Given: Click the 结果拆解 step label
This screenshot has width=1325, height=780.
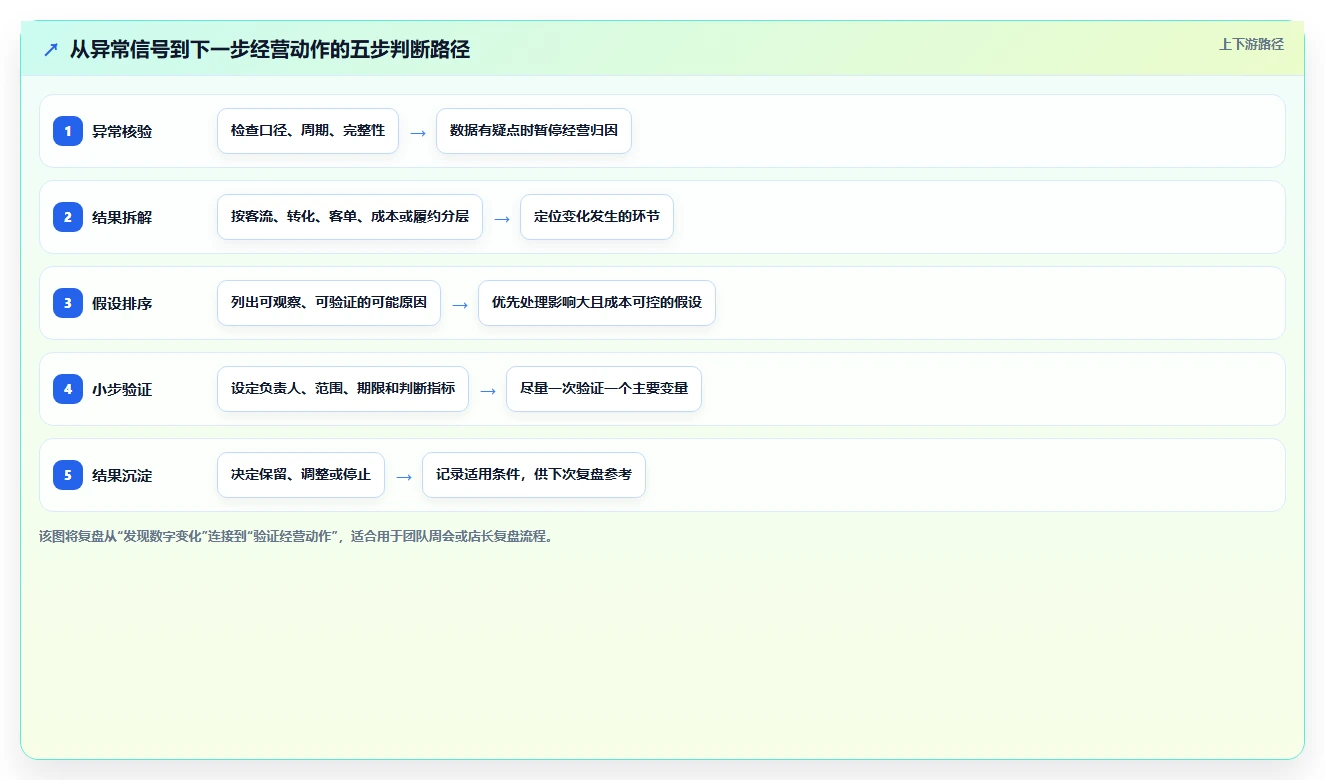Looking at the screenshot, I should click(x=122, y=217).
